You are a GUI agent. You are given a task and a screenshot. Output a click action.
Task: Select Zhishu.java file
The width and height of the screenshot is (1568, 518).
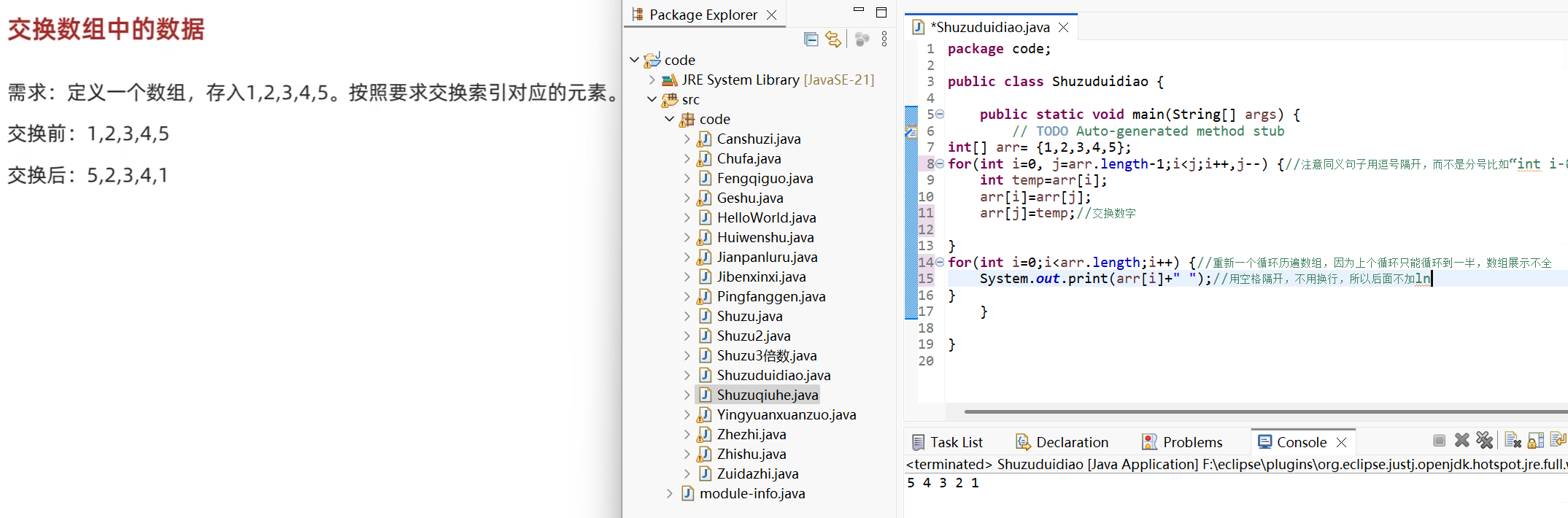(752, 454)
